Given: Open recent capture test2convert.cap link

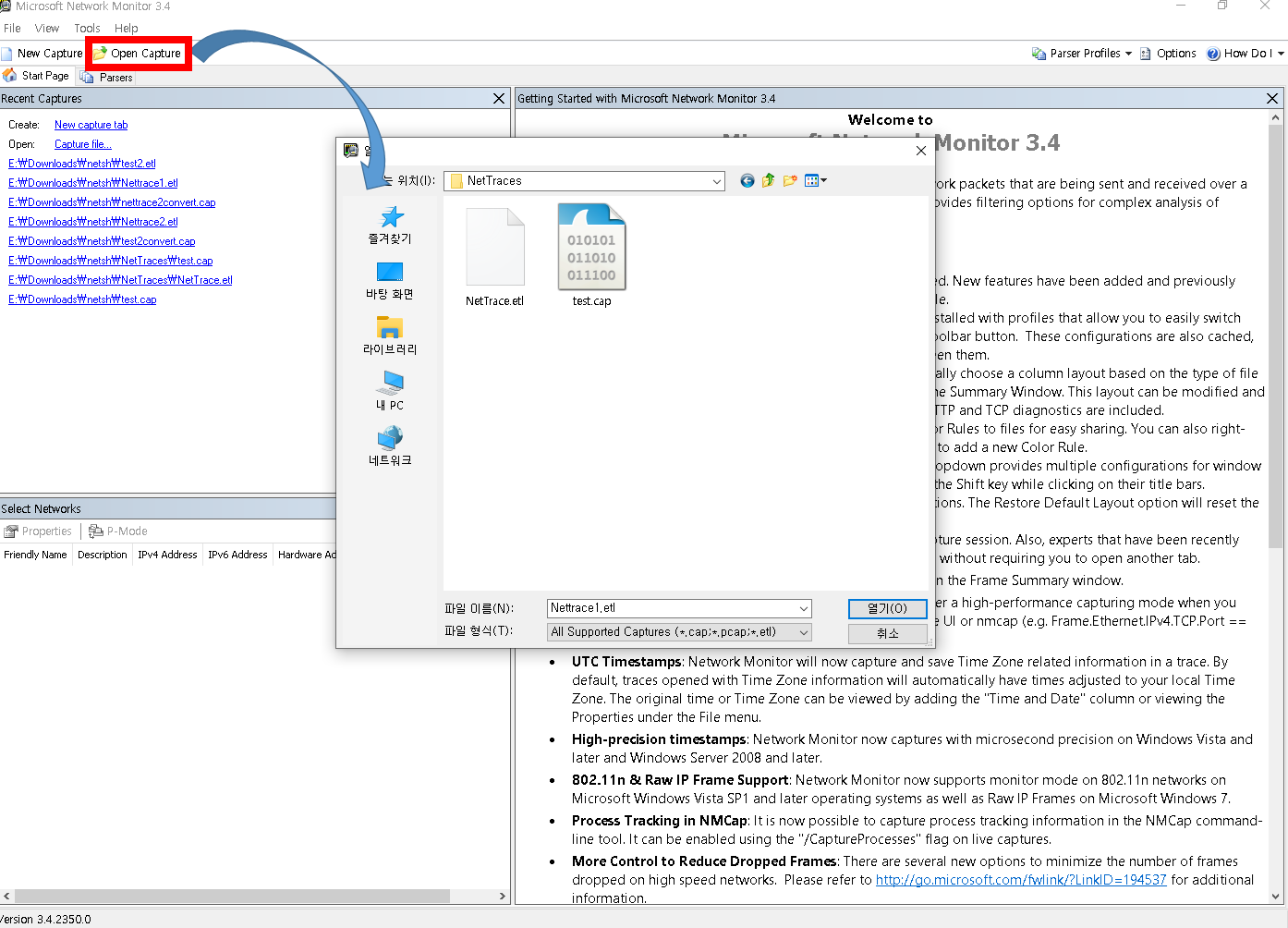Looking at the screenshot, I should coord(102,241).
